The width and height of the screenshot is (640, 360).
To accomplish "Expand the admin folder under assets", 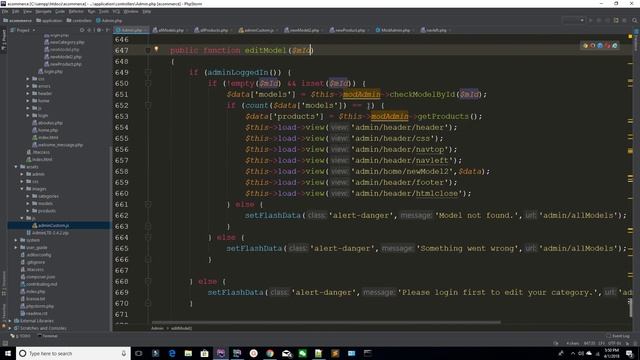I will click(22, 174).
